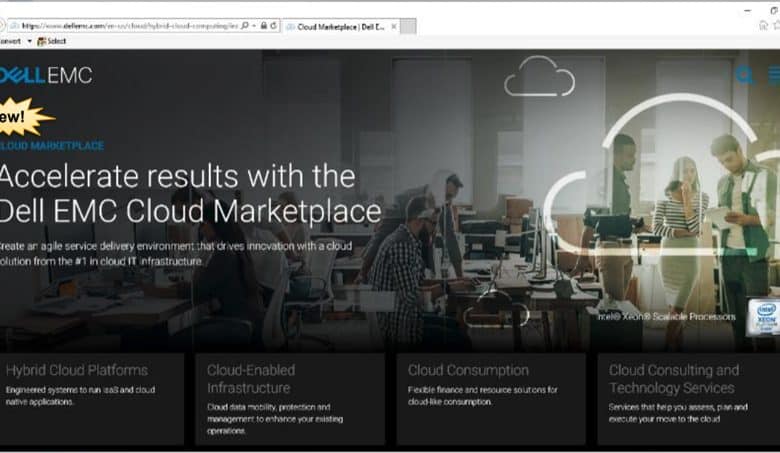780x453 pixels.
Task: Expand the address bar autocomplete dropdown arrow
Action: [x=254, y=25]
